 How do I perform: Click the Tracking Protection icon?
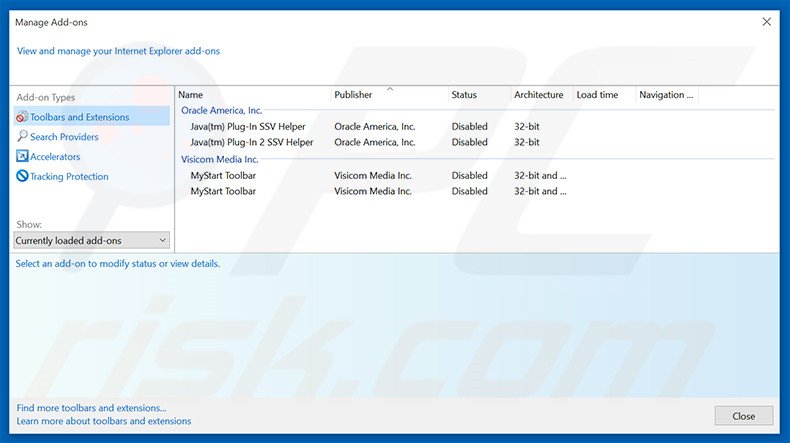pos(22,176)
